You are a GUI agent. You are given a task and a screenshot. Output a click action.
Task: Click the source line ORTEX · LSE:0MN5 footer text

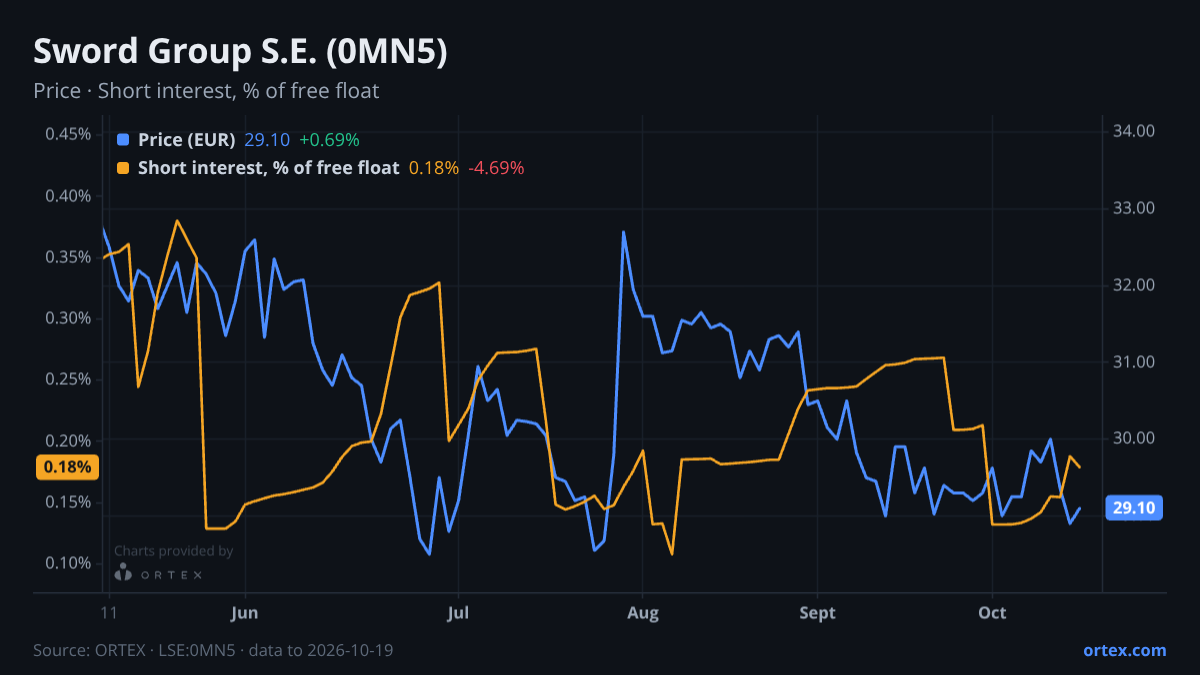point(213,650)
